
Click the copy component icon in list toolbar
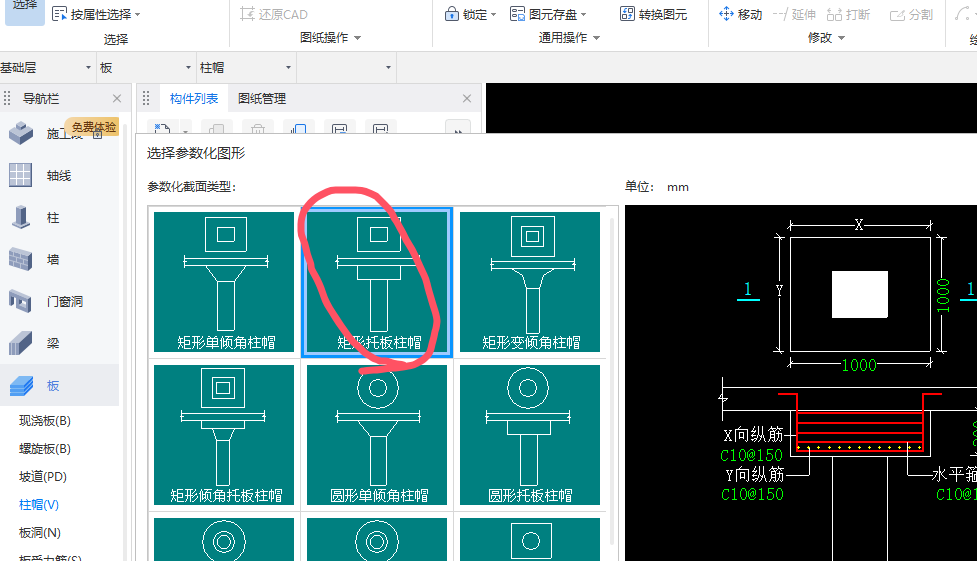coord(216,129)
